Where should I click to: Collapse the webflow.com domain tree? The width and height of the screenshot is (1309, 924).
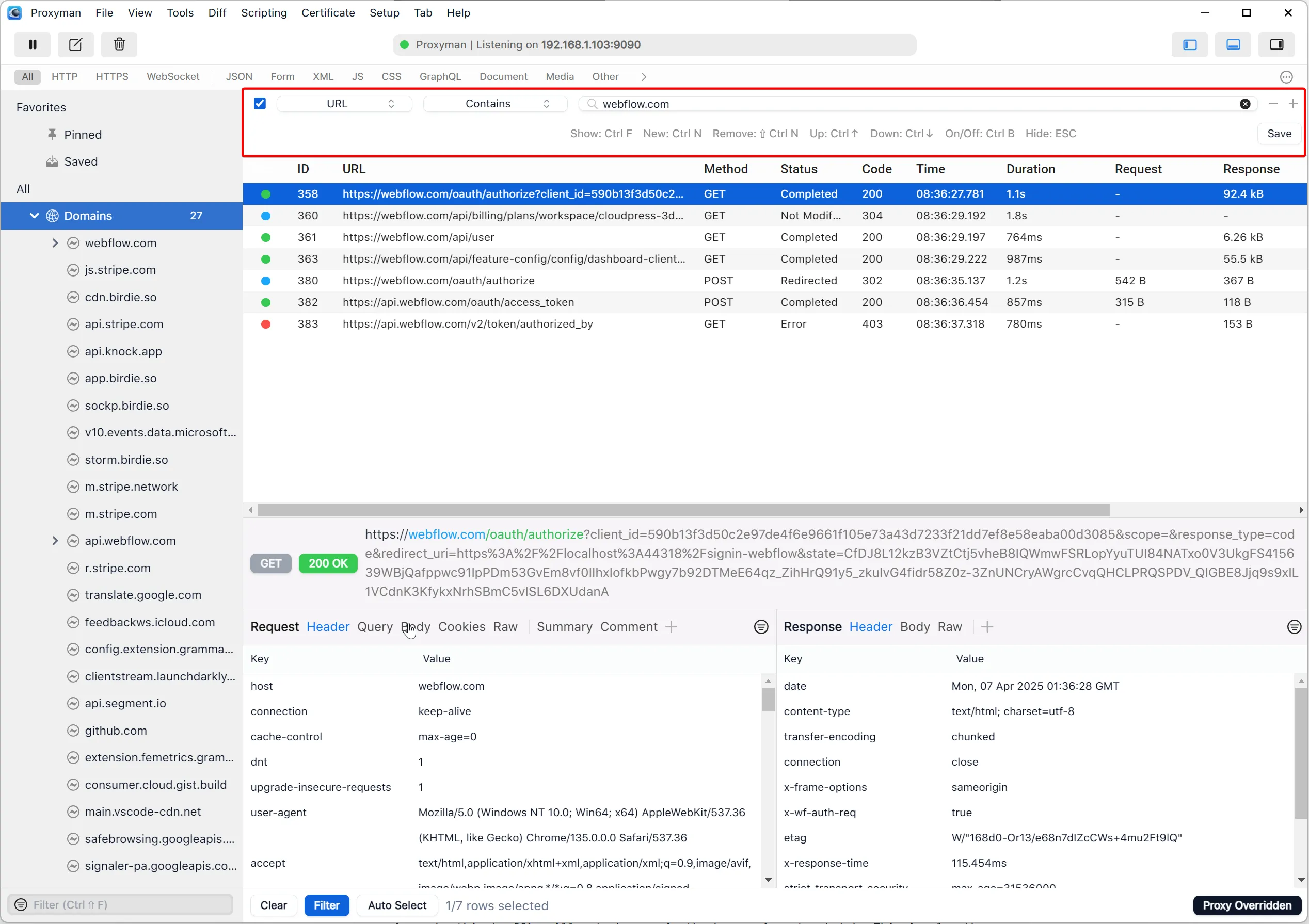click(55, 242)
